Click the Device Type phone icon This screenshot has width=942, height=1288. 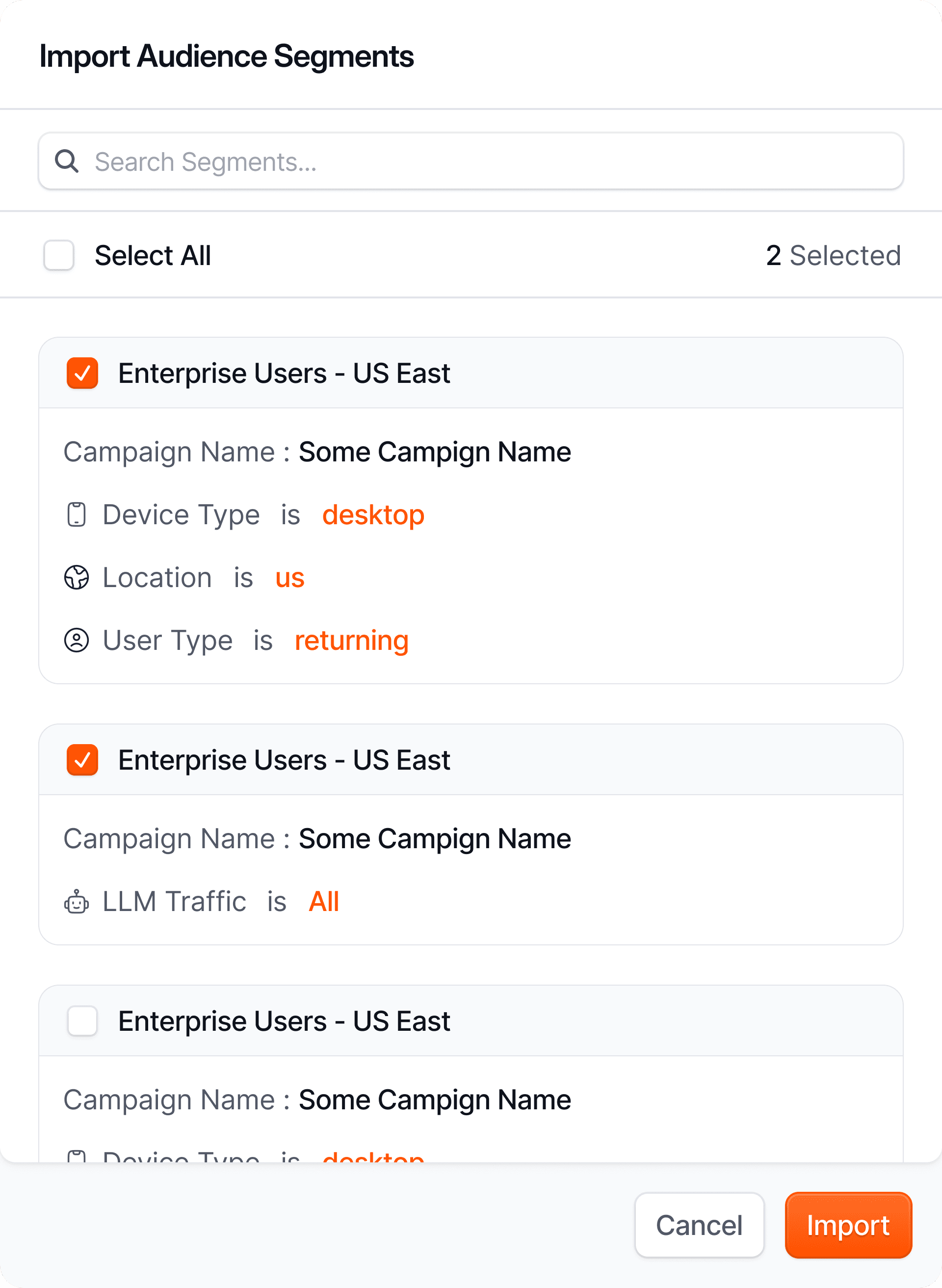77,514
